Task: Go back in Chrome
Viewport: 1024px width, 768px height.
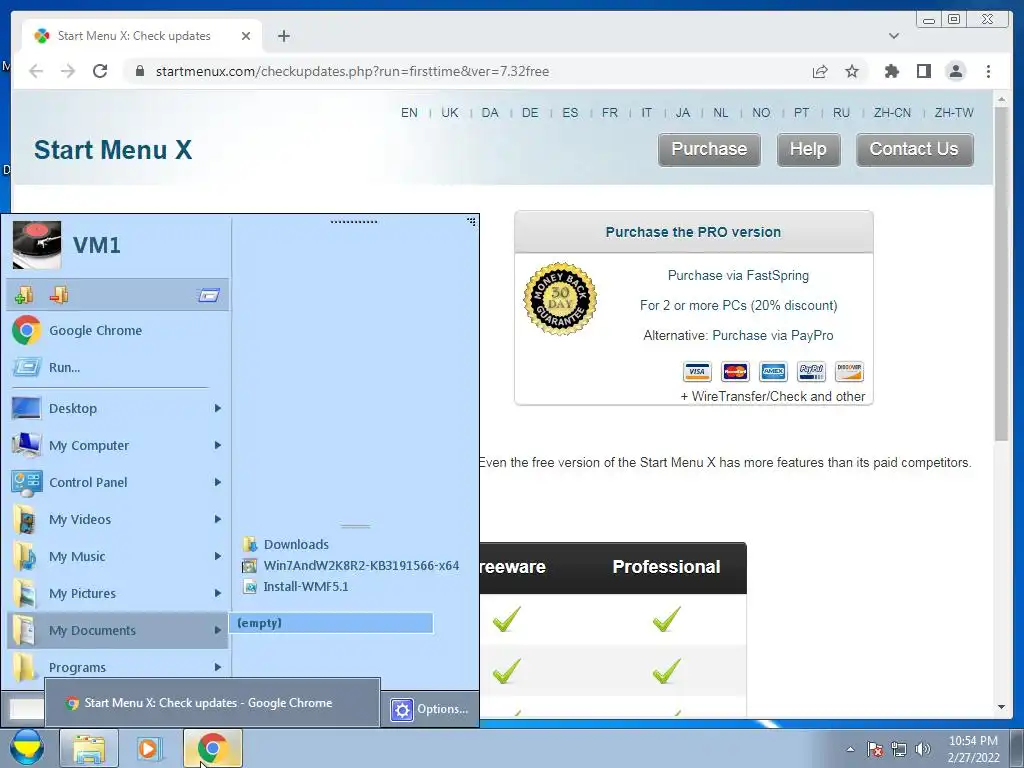Action: pos(36,71)
